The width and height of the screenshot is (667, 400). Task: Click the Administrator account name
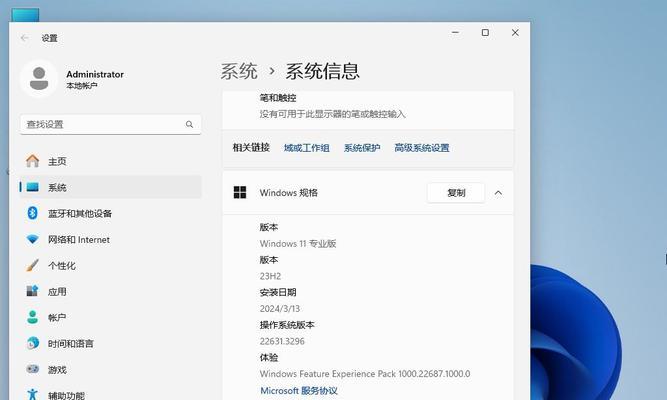pos(95,74)
